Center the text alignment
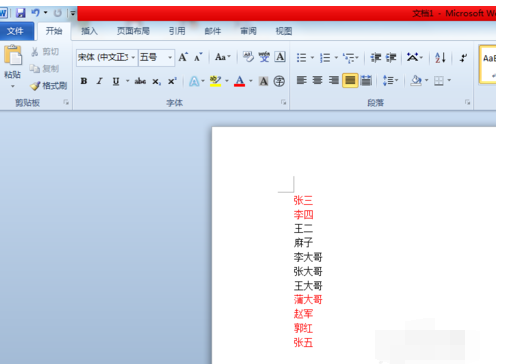 point(317,80)
